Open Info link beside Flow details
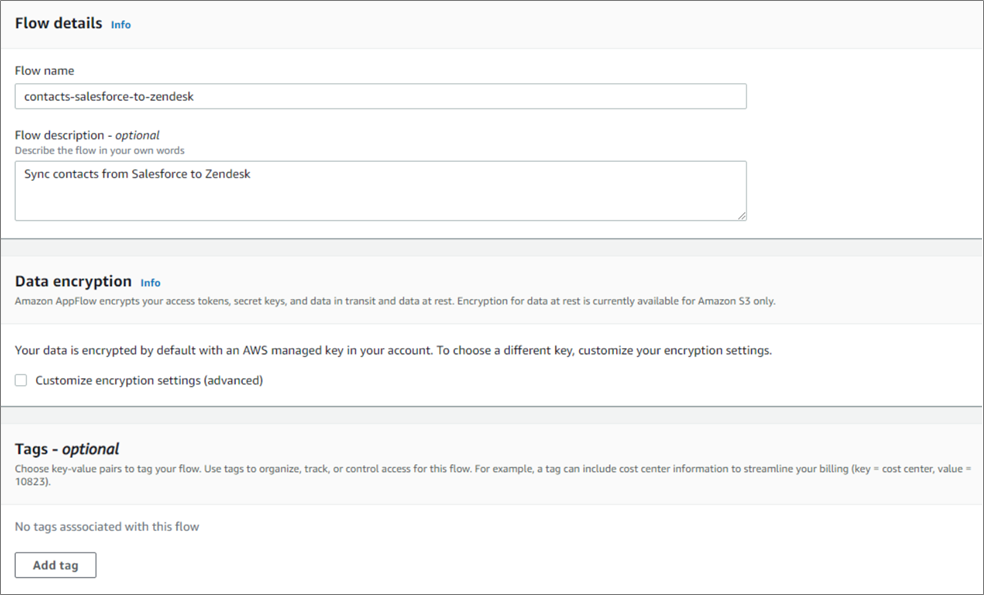This screenshot has width=984, height=595. pyautogui.click(x=120, y=24)
